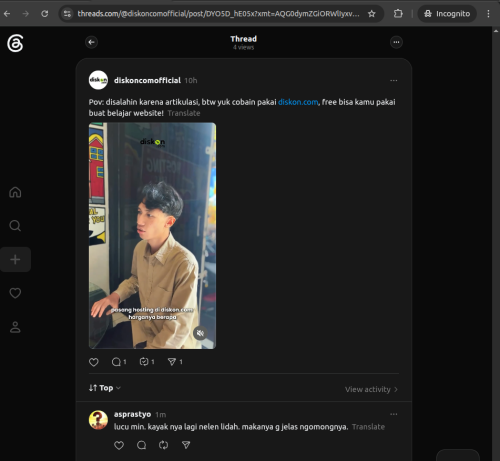Share asprastyo's comment
Screen dimensions: 500x461
click(186, 445)
